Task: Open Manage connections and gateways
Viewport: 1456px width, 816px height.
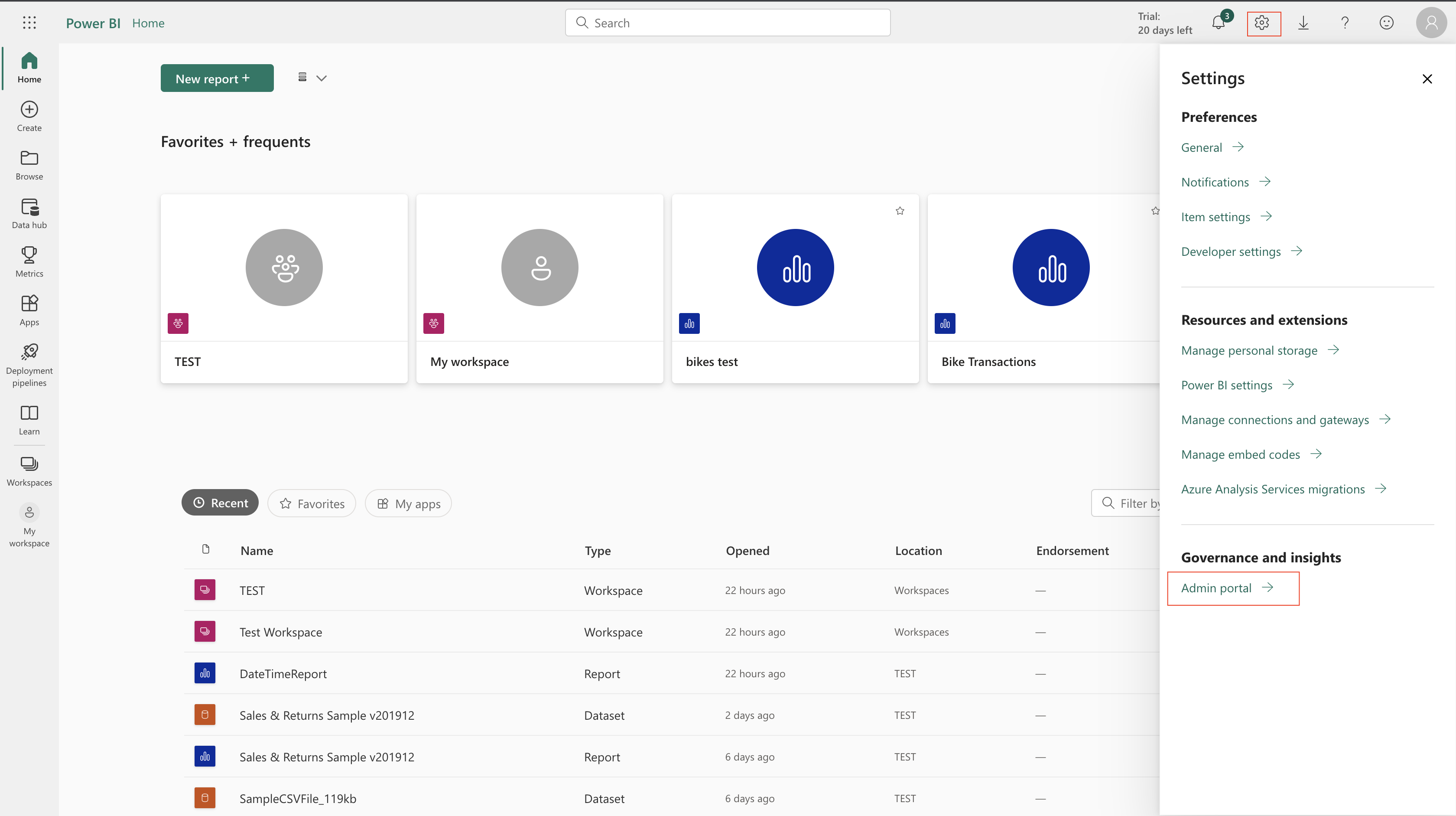Action: [1286, 420]
